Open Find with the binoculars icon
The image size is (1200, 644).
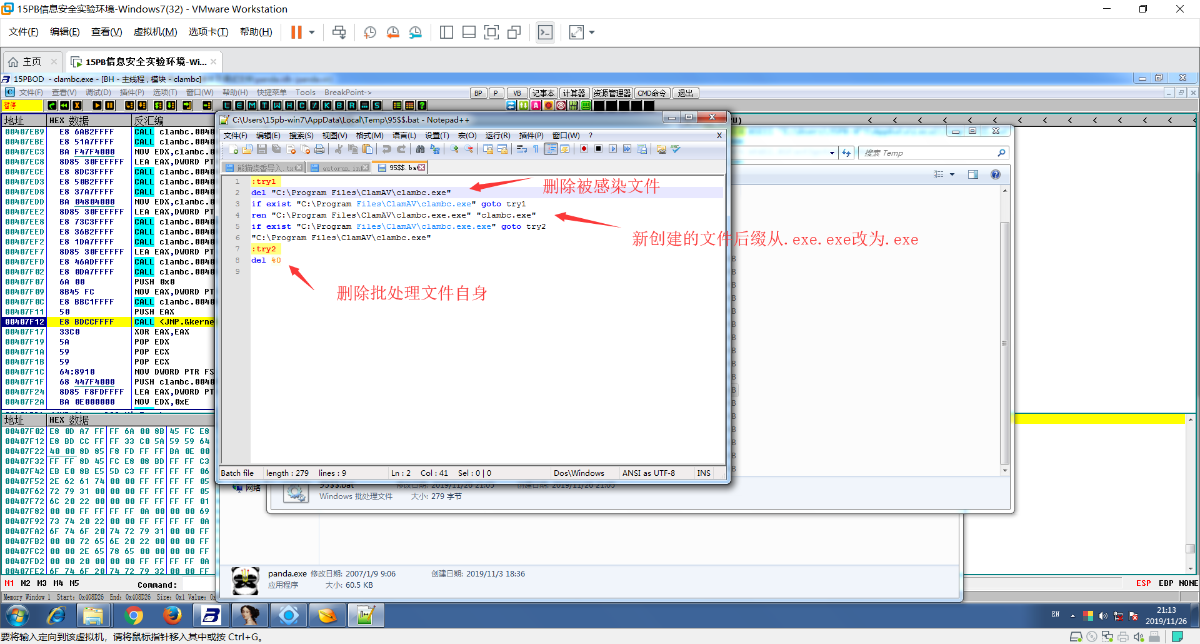coord(420,149)
